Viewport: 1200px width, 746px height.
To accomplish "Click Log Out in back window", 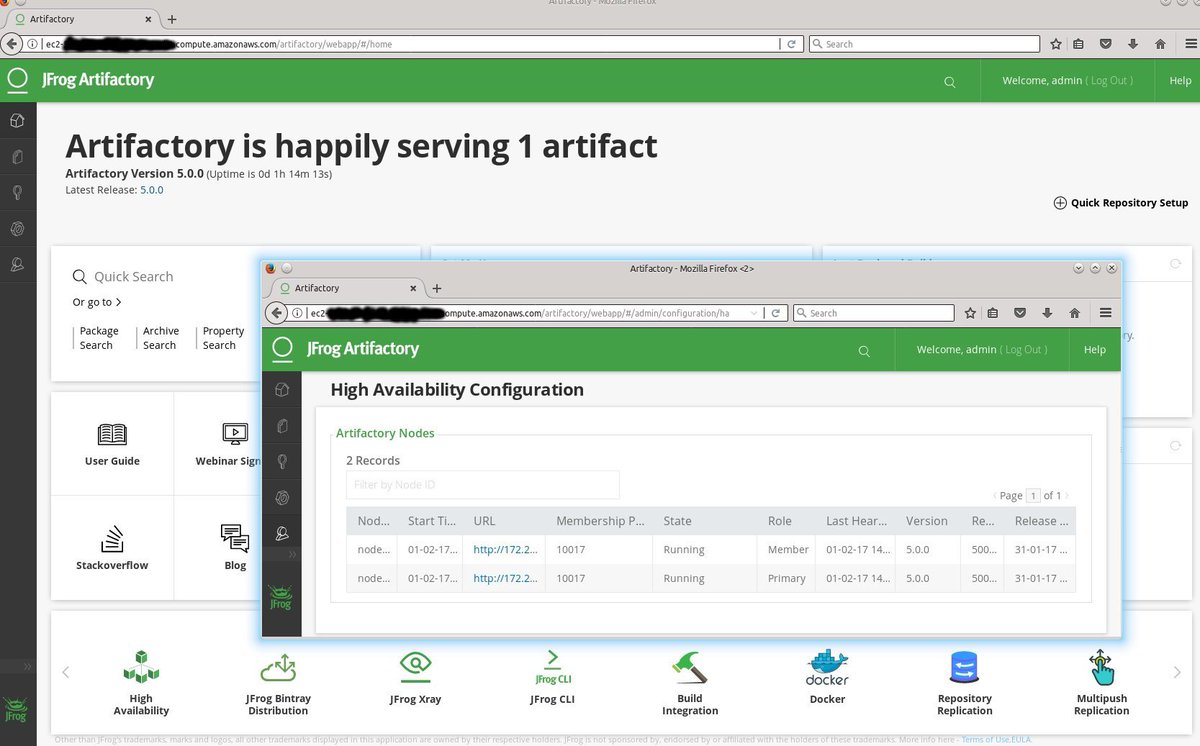I will point(1109,81).
